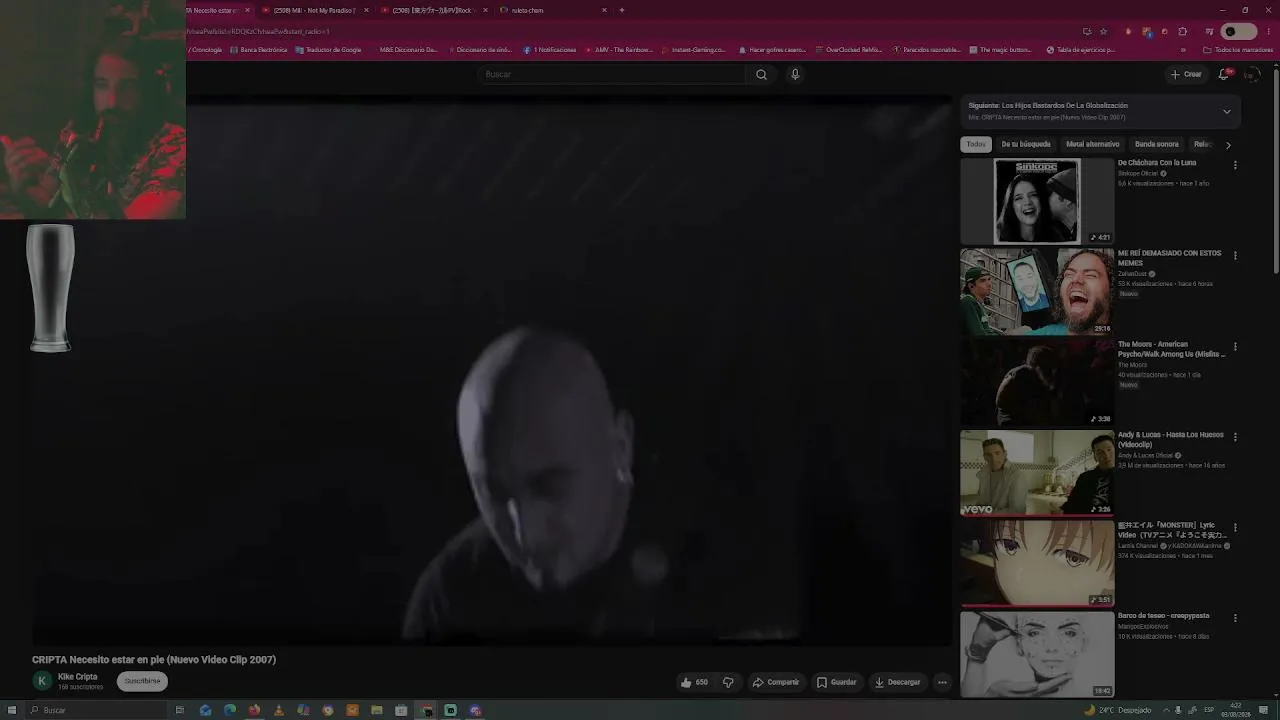Open VLC from the taskbar
The height and width of the screenshot is (720, 1280).
(x=279, y=710)
